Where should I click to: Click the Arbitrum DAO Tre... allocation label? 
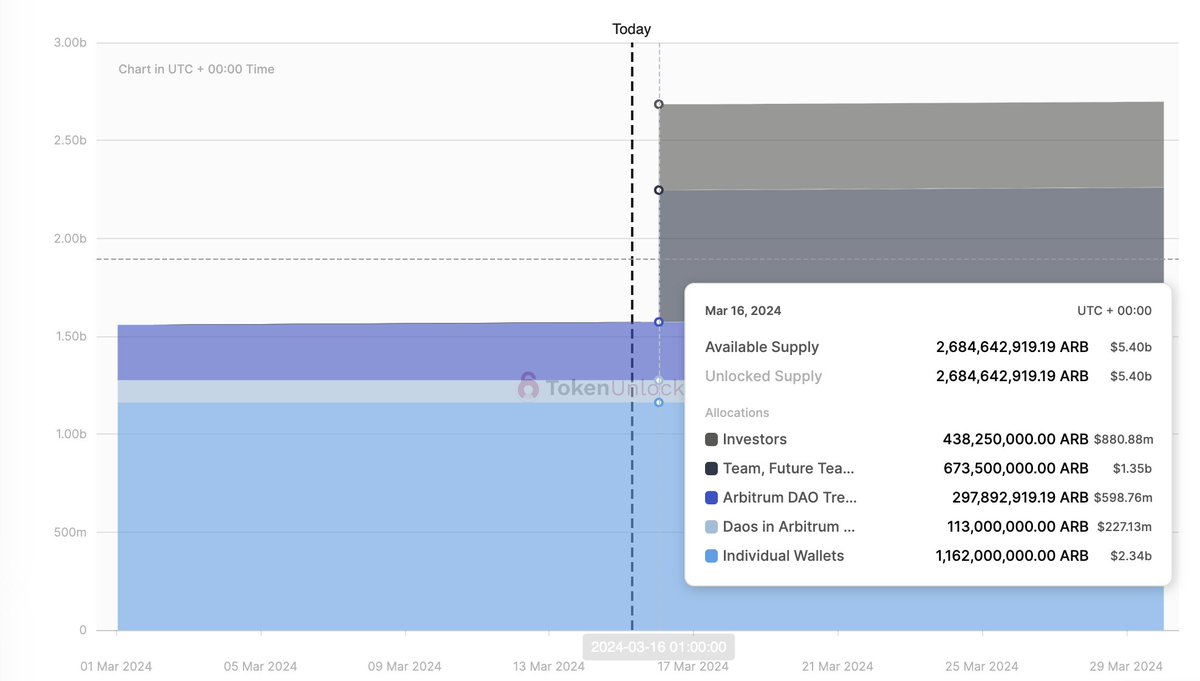790,497
